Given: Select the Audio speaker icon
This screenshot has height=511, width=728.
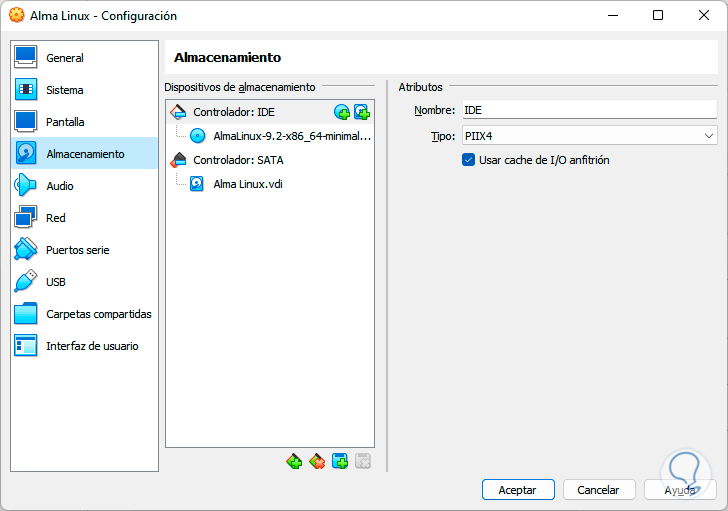Looking at the screenshot, I should tap(26, 186).
